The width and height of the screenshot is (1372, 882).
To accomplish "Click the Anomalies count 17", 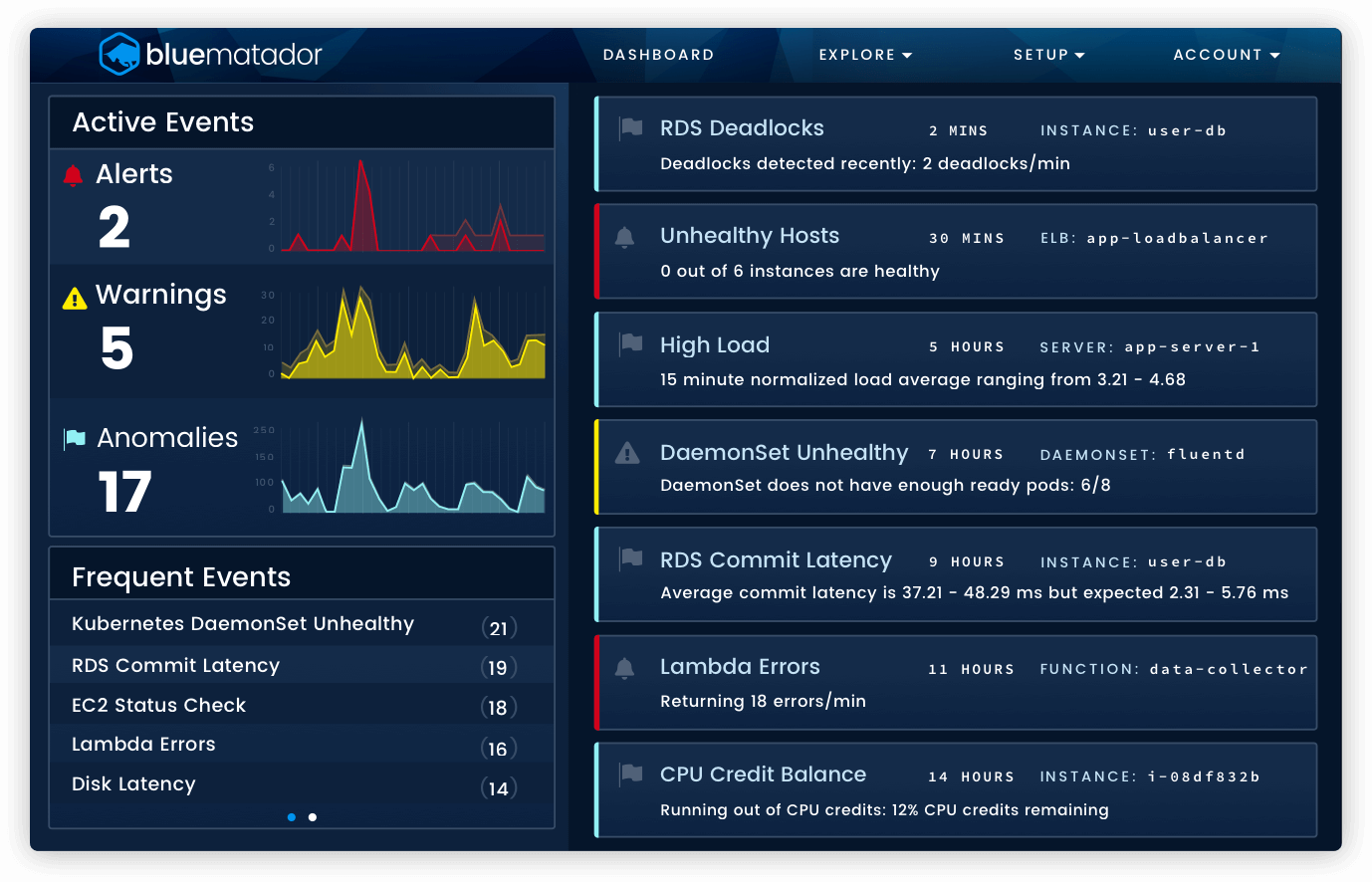I will (x=125, y=492).
